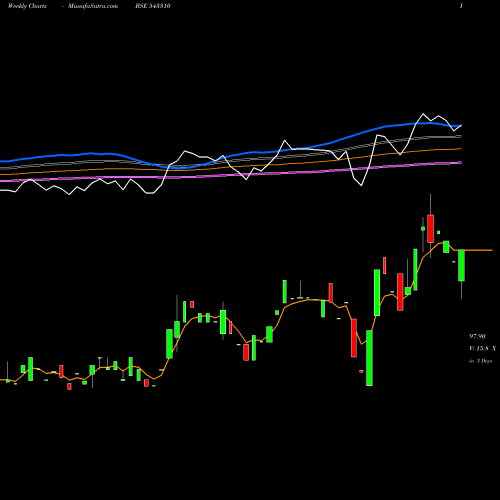This screenshot has height=500, width=500.
Task: Click the last green candlestick on the chart
Action: point(461,265)
